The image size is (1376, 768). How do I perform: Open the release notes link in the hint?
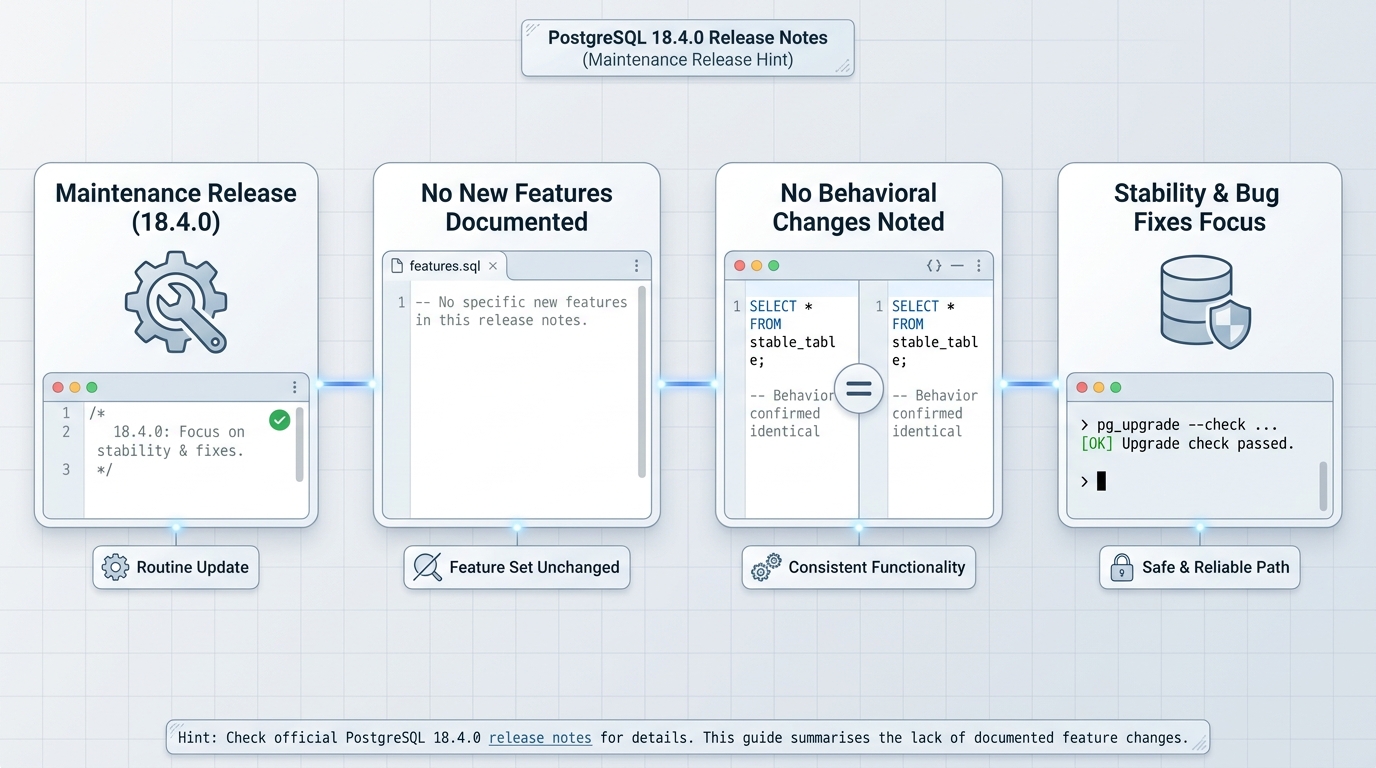coord(540,738)
